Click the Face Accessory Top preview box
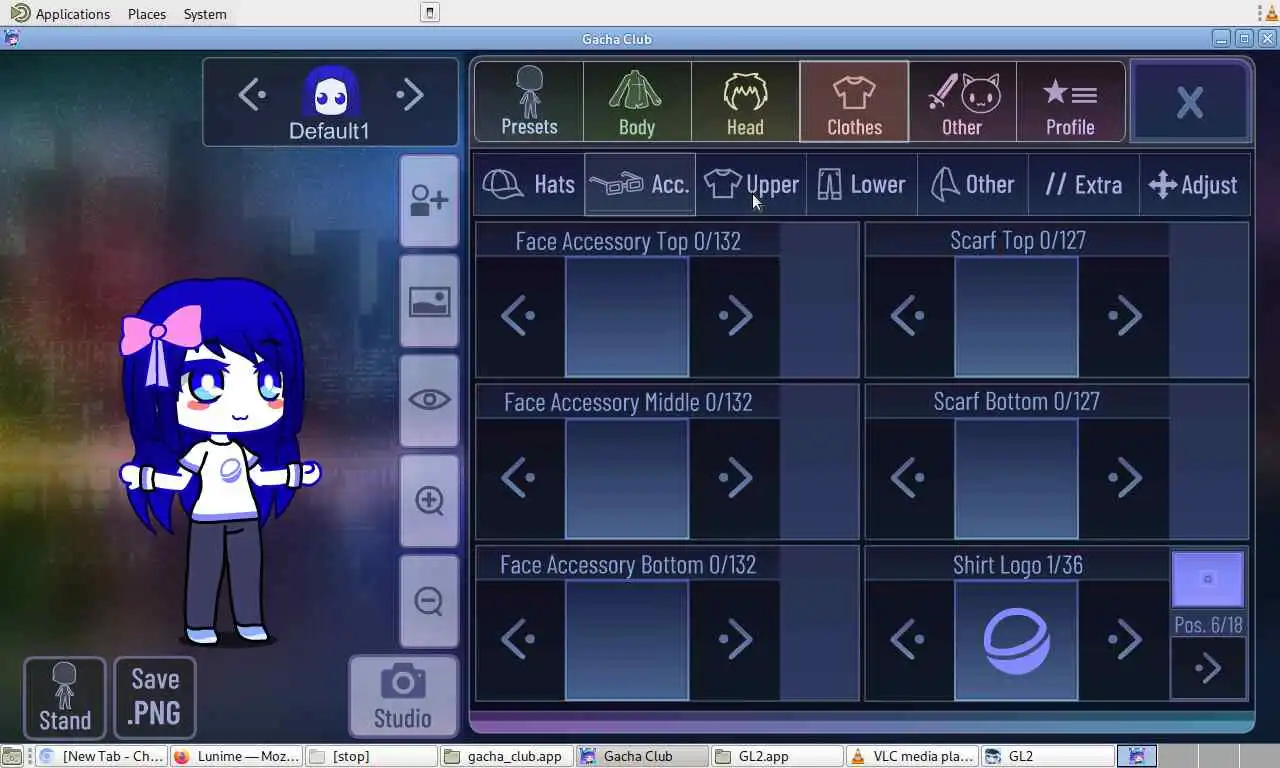Image resolution: width=1280 pixels, height=768 pixels. 627,316
